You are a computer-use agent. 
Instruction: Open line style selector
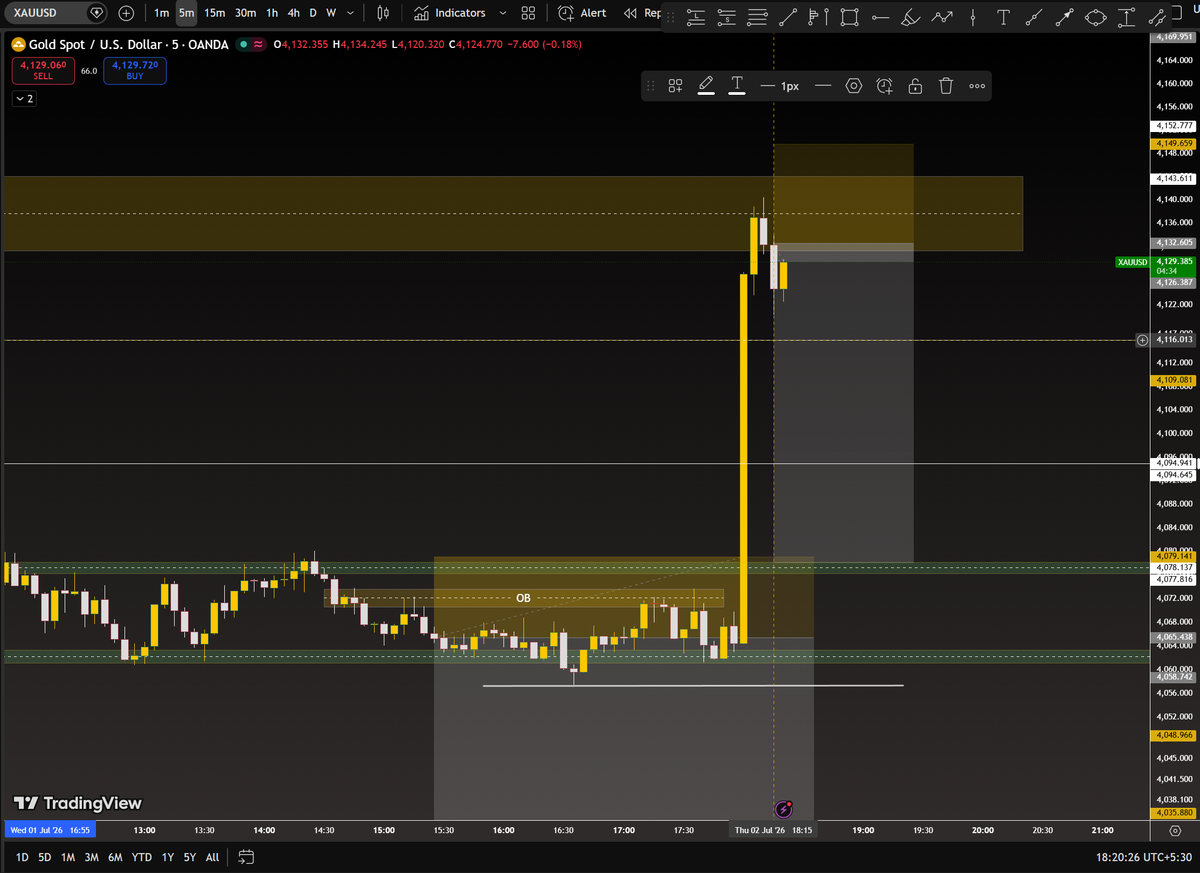823,86
